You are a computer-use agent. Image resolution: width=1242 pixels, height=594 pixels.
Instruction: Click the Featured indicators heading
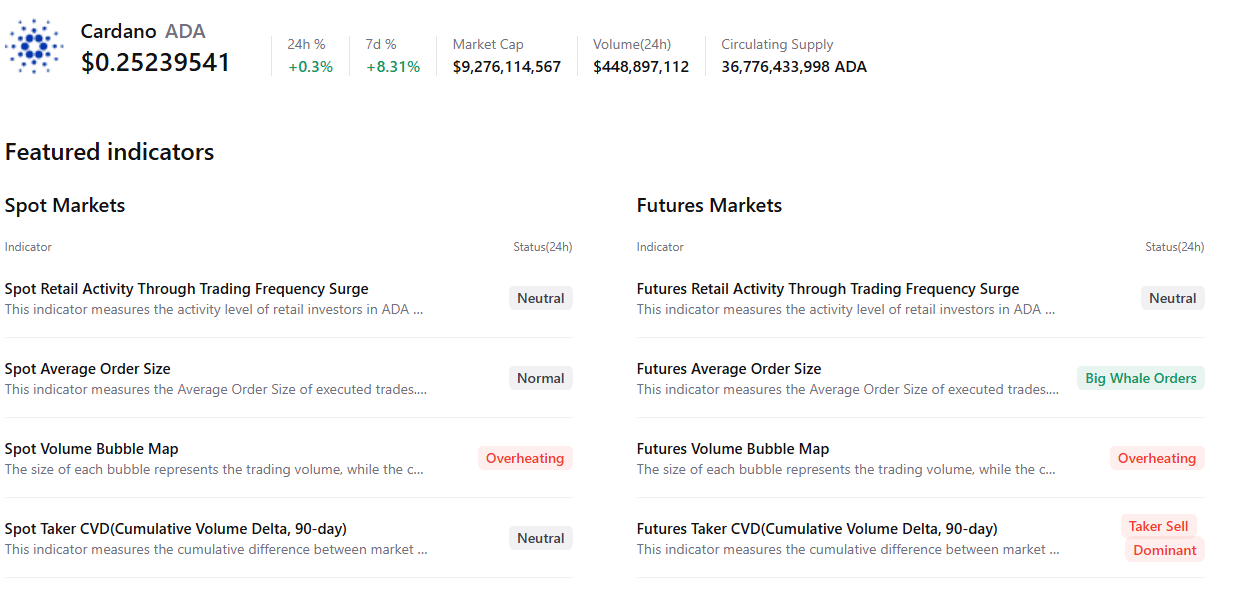click(x=110, y=152)
